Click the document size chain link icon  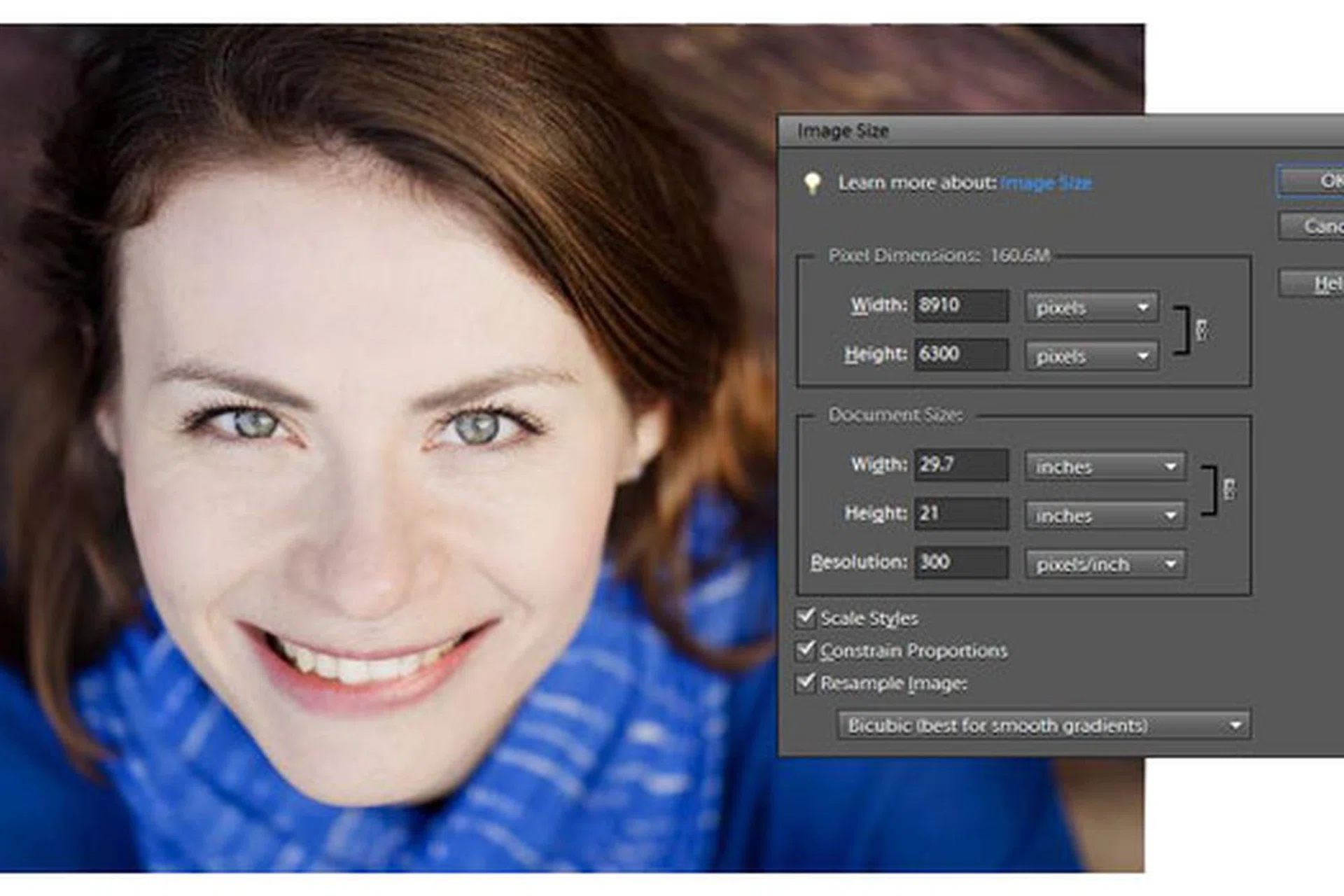coord(1229,489)
